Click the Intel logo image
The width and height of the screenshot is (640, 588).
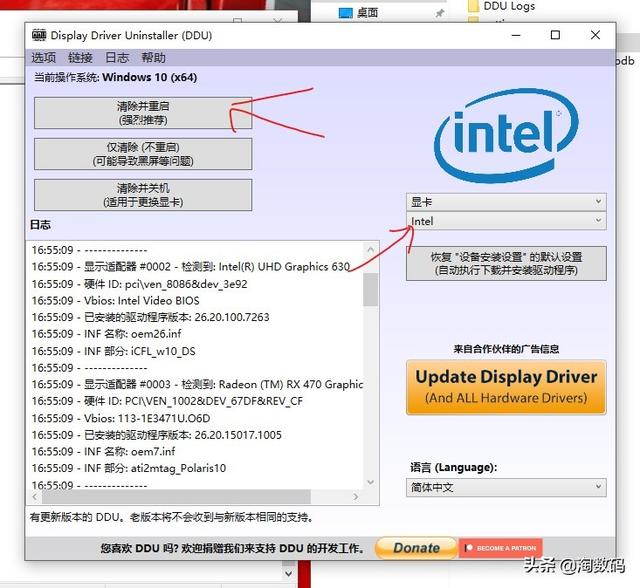click(506, 135)
